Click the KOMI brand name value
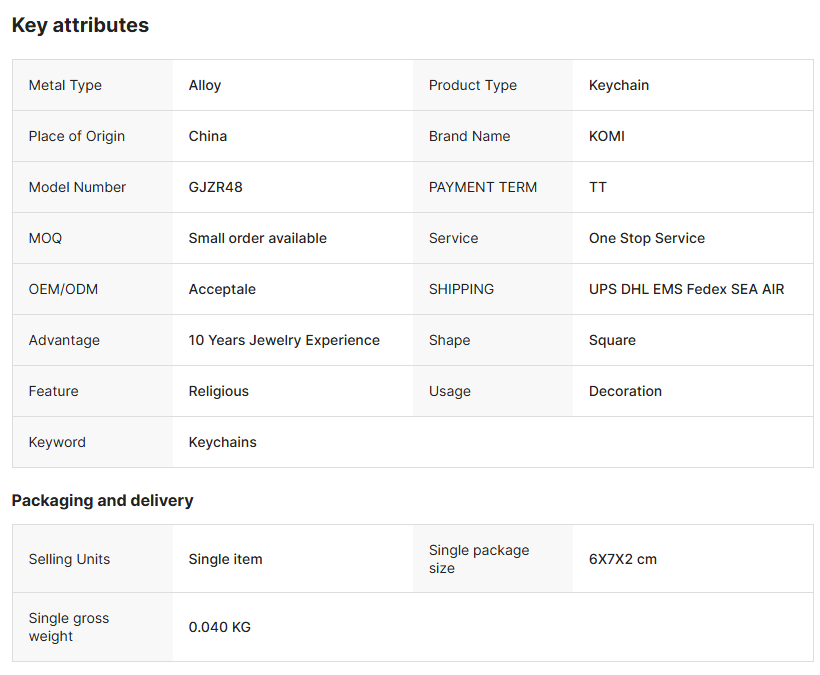The width and height of the screenshot is (820, 675). 607,136
